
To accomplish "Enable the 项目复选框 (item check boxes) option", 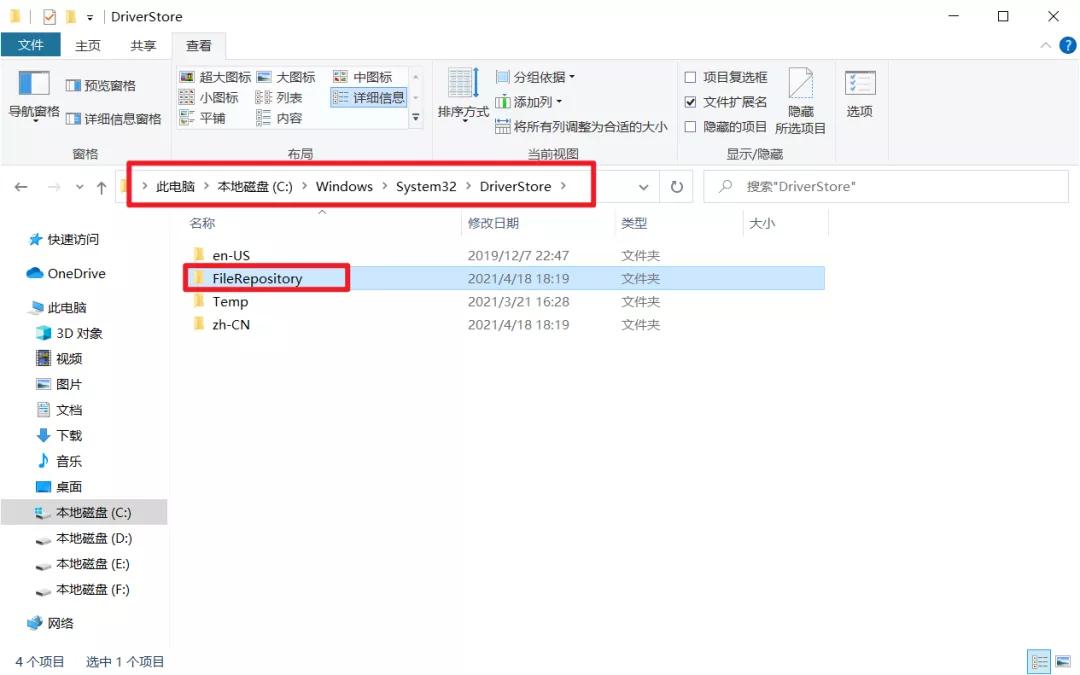I will (691, 75).
